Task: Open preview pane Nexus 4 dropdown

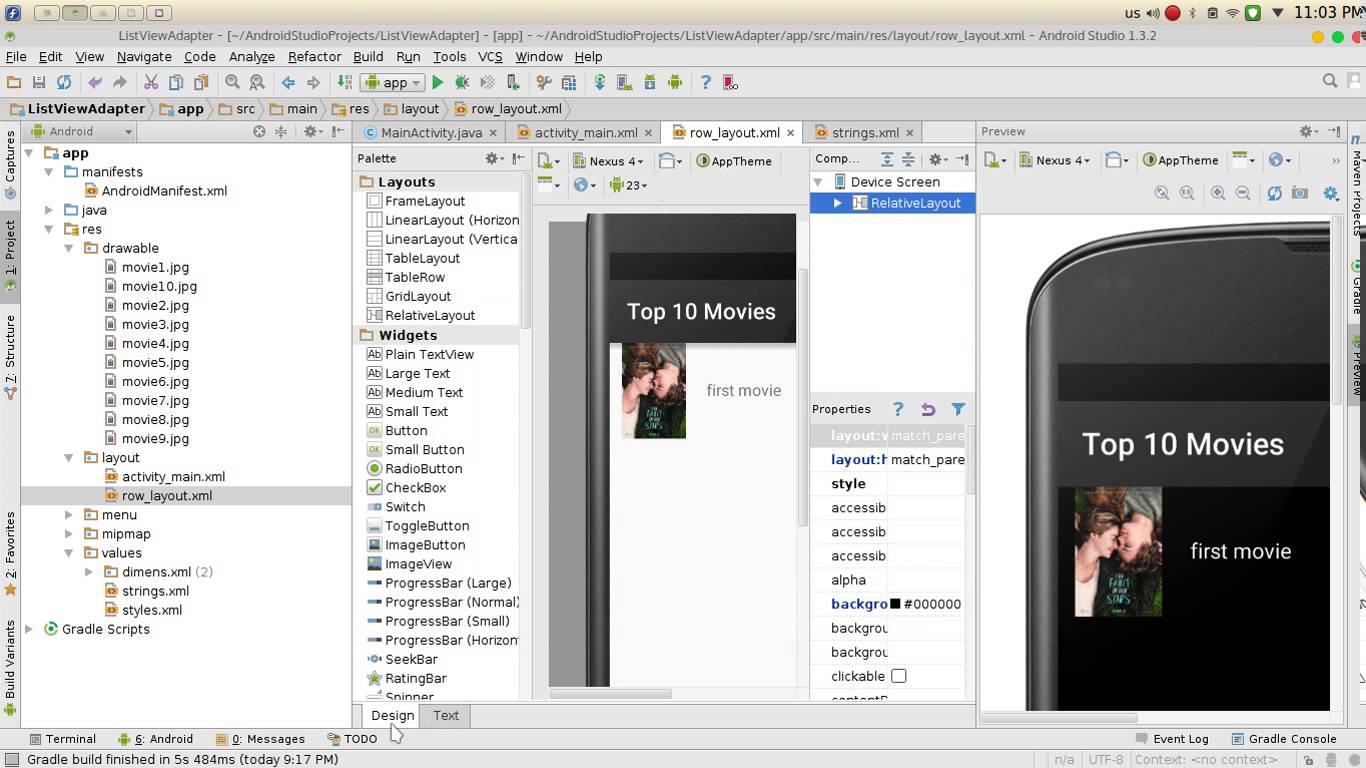Action: (1056, 160)
